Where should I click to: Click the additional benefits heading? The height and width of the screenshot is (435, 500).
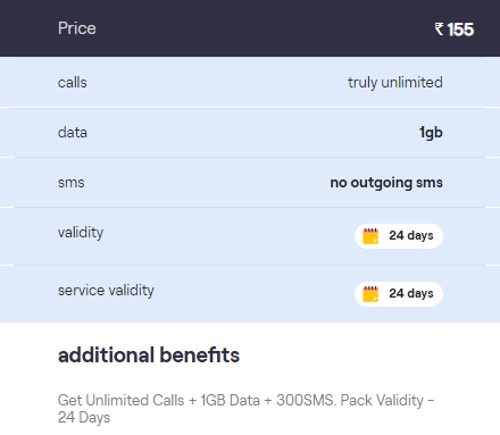(149, 355)
